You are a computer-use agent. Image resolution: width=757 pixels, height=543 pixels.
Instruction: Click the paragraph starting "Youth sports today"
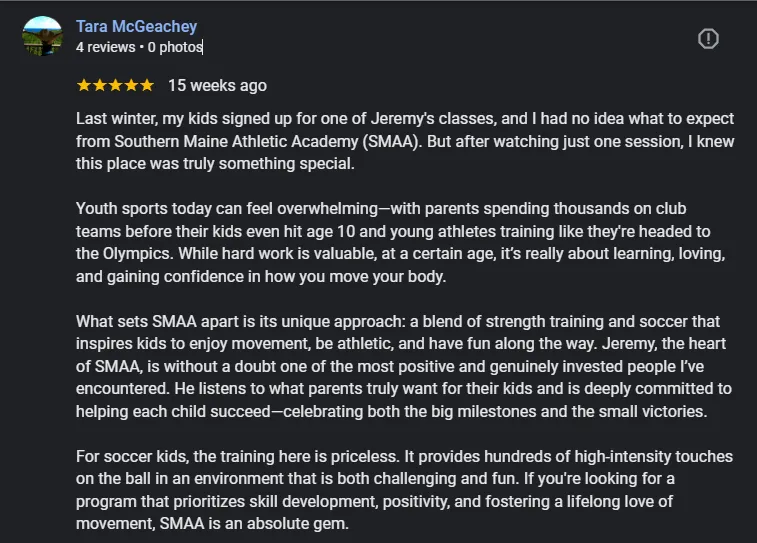click(401, 242)
